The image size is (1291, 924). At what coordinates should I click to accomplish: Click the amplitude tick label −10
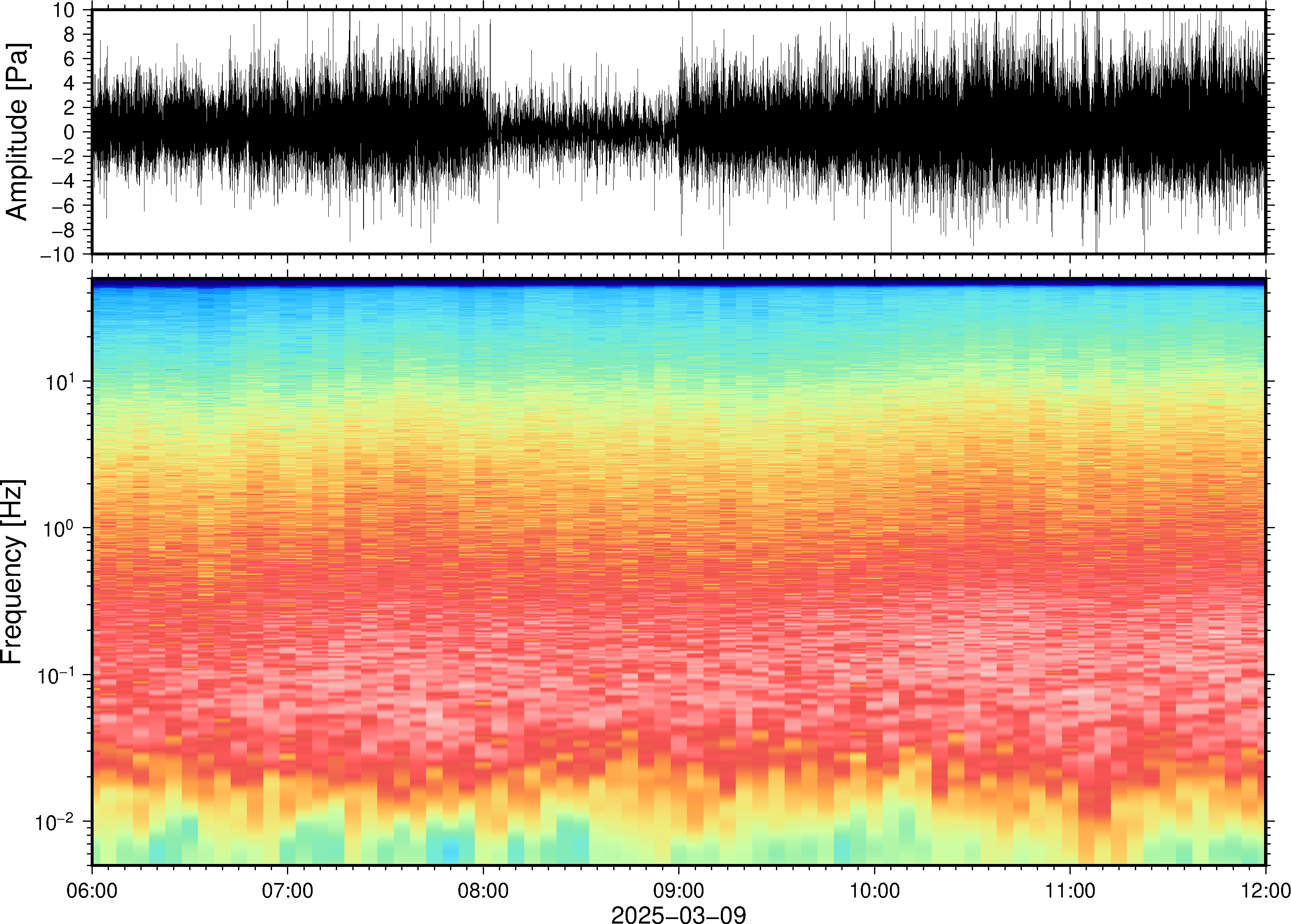pyautogui.click(x=58, y=255)
